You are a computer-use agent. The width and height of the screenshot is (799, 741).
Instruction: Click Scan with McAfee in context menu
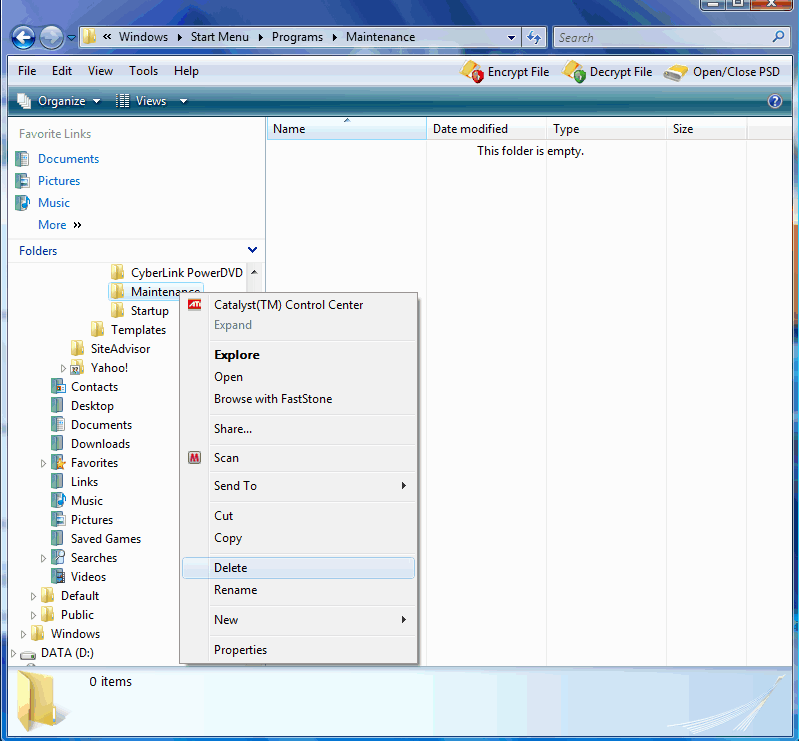tap(299, 458)
